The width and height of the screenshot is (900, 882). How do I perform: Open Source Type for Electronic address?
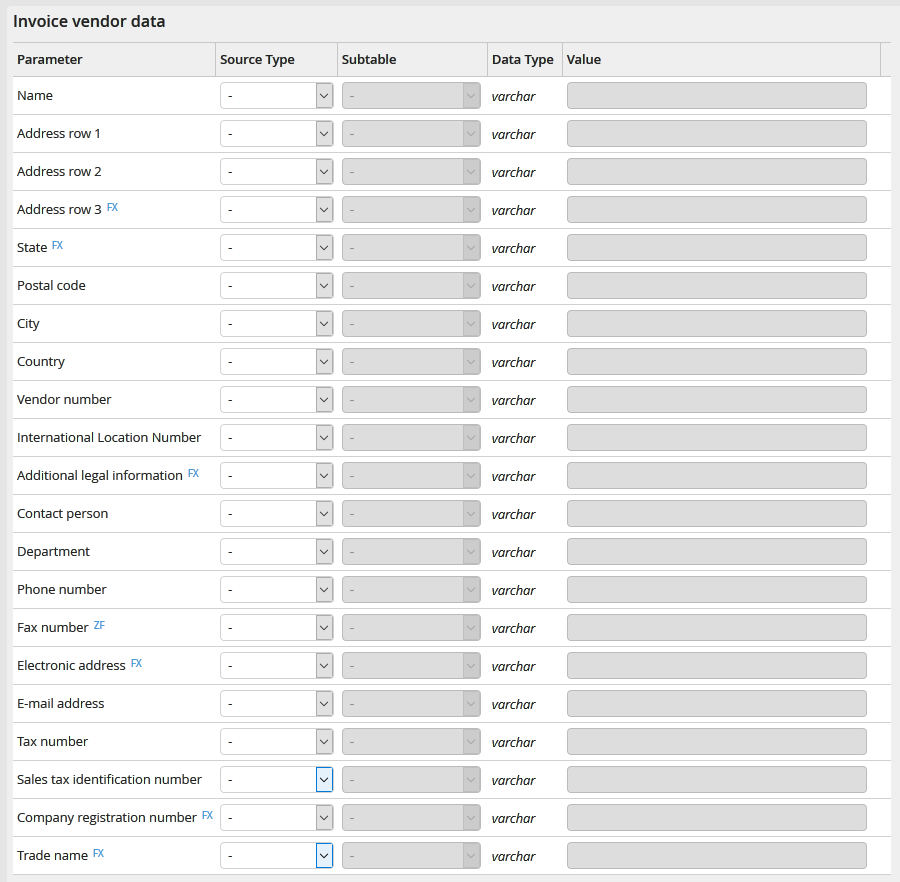point(277,666)
